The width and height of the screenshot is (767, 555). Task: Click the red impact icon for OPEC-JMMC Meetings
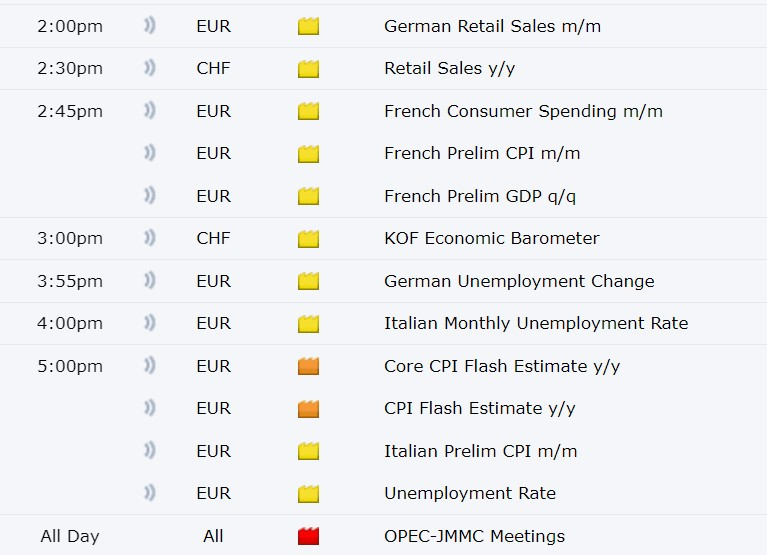click(308, 536)
